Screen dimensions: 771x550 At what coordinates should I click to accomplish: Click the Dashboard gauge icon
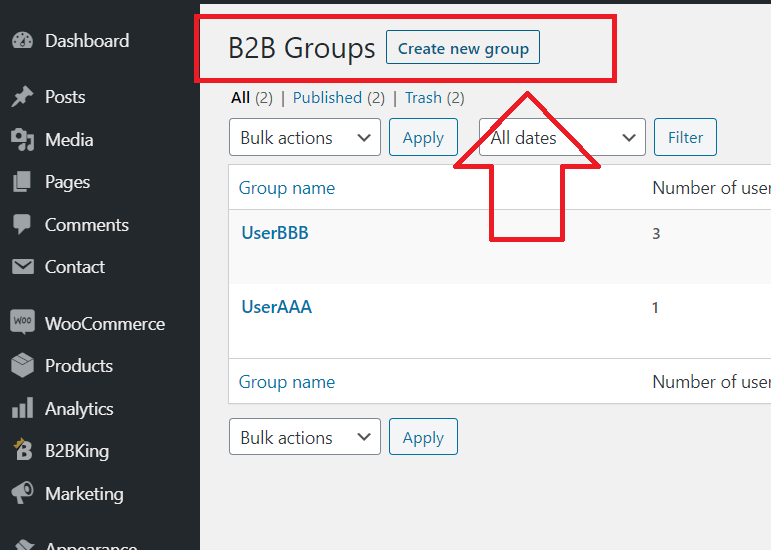point(22,40)
